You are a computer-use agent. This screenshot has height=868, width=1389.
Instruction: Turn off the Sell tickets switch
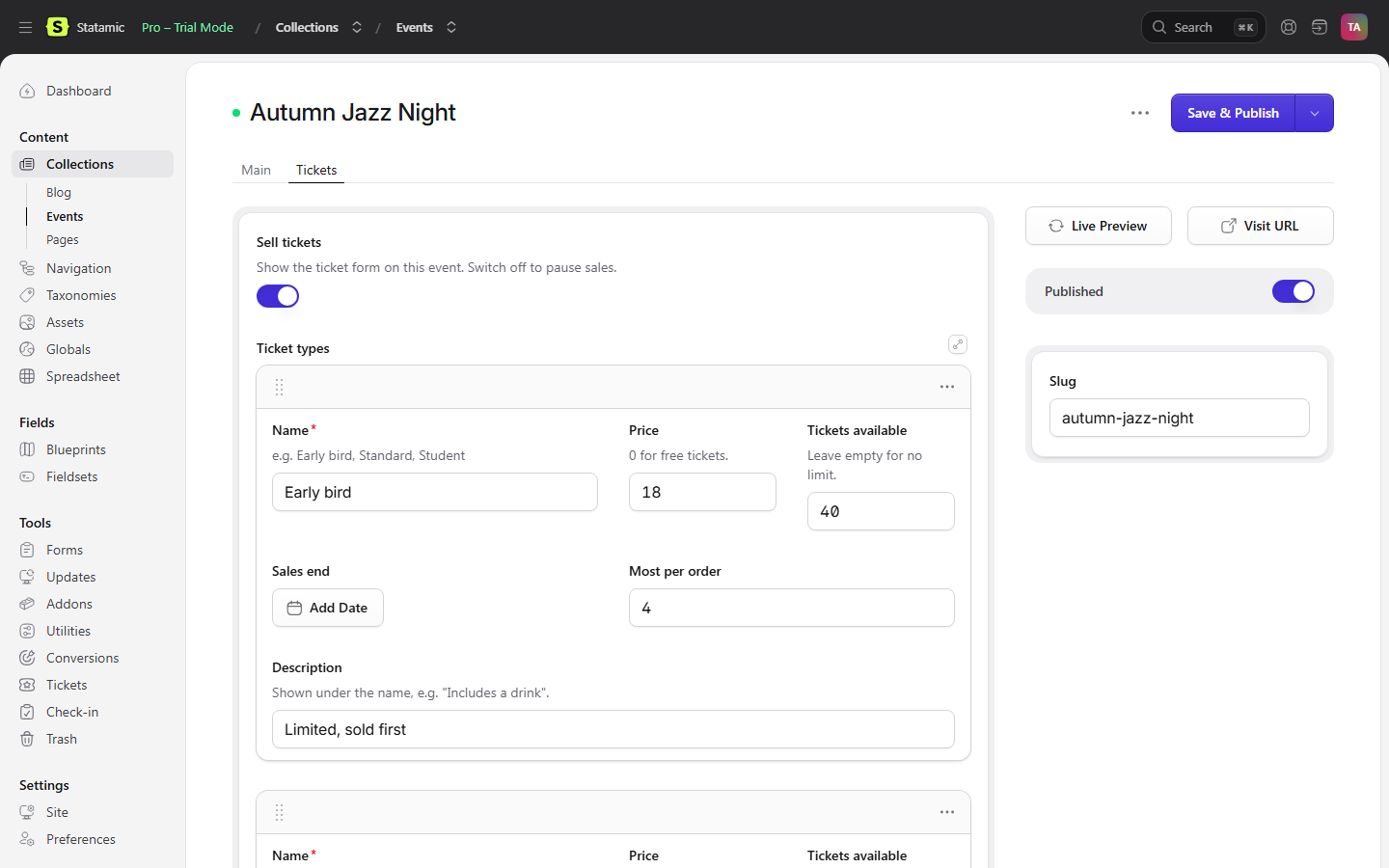[x=278, y=296]
